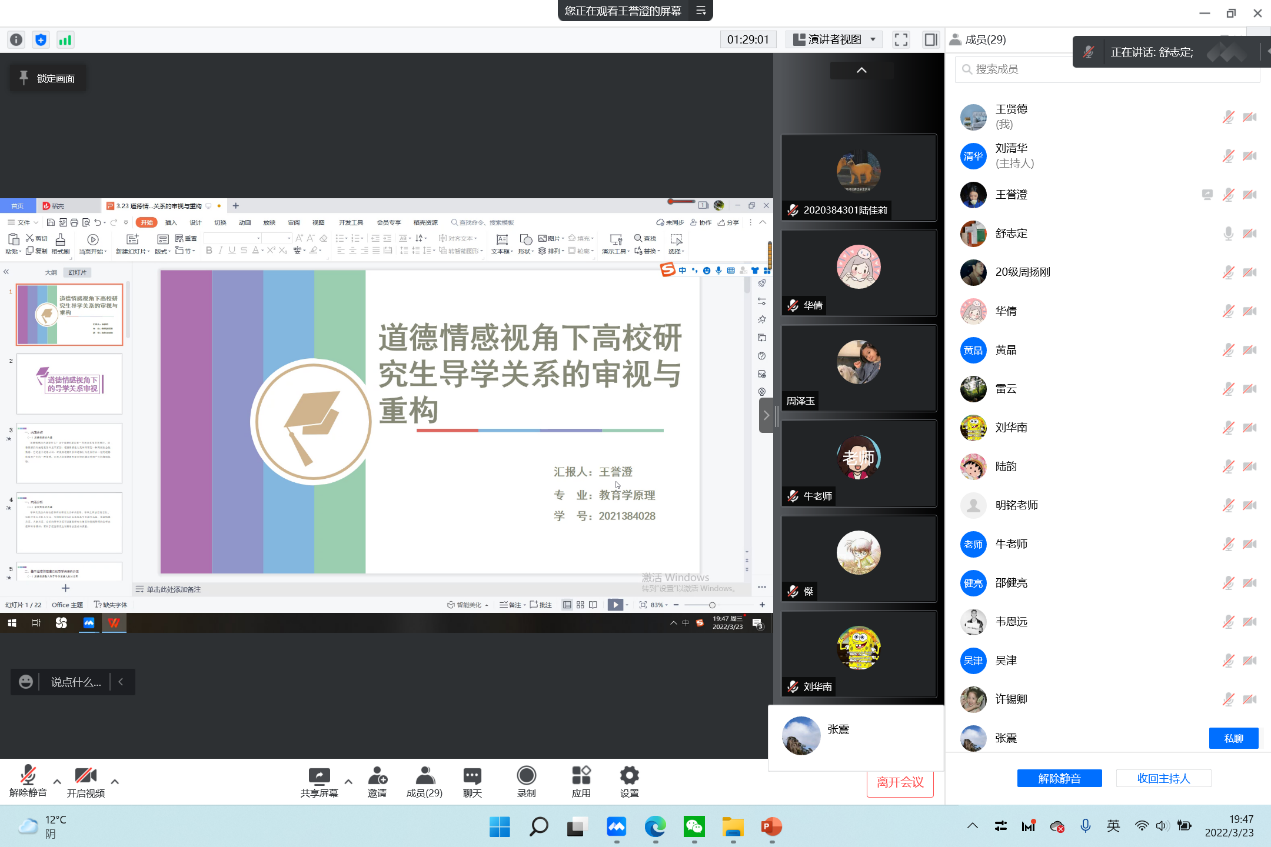
Task: Open the 演讲者视图 view dropdown
Action: click(836, 40)
